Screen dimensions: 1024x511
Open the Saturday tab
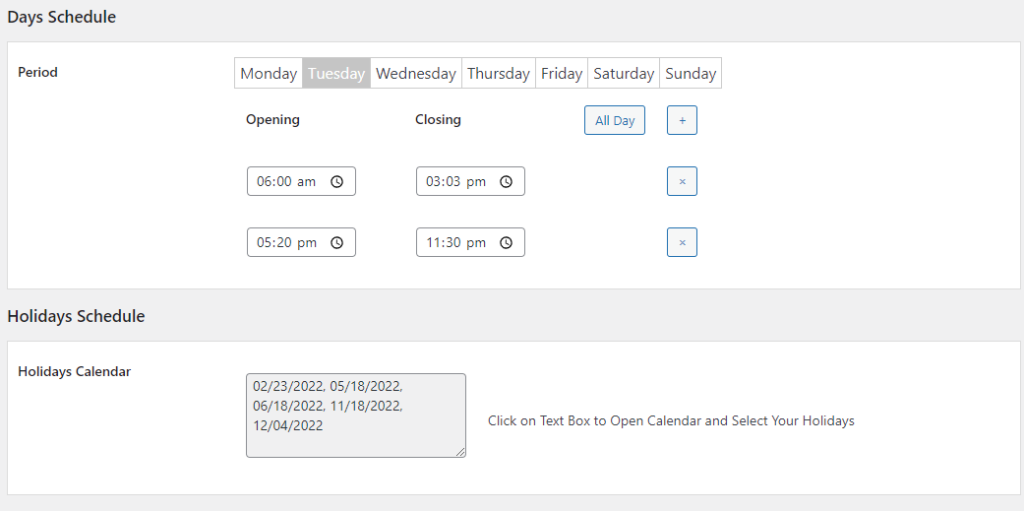tap(624, 73)
